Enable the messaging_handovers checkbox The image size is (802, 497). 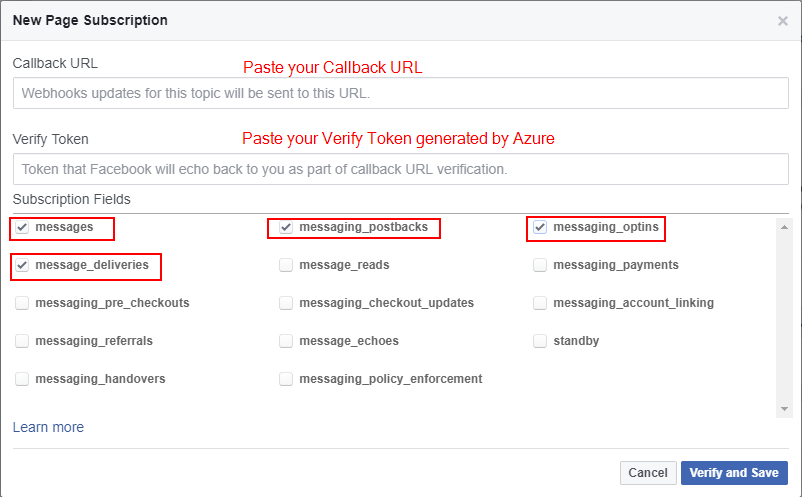tap(22, 379)
